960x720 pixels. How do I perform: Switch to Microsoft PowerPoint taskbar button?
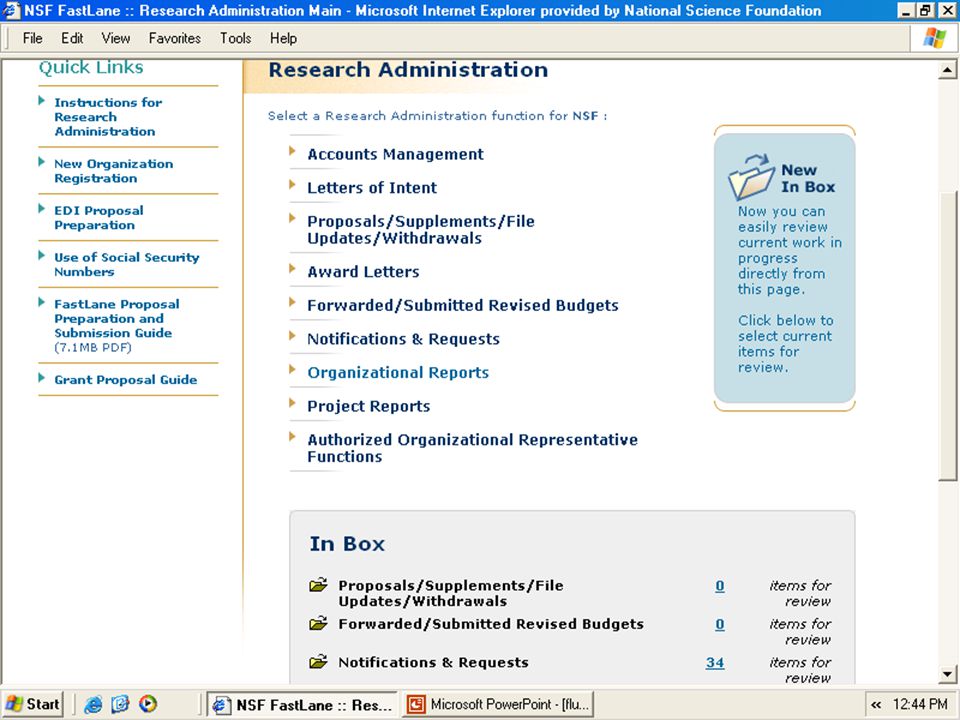tap(498, 704)
